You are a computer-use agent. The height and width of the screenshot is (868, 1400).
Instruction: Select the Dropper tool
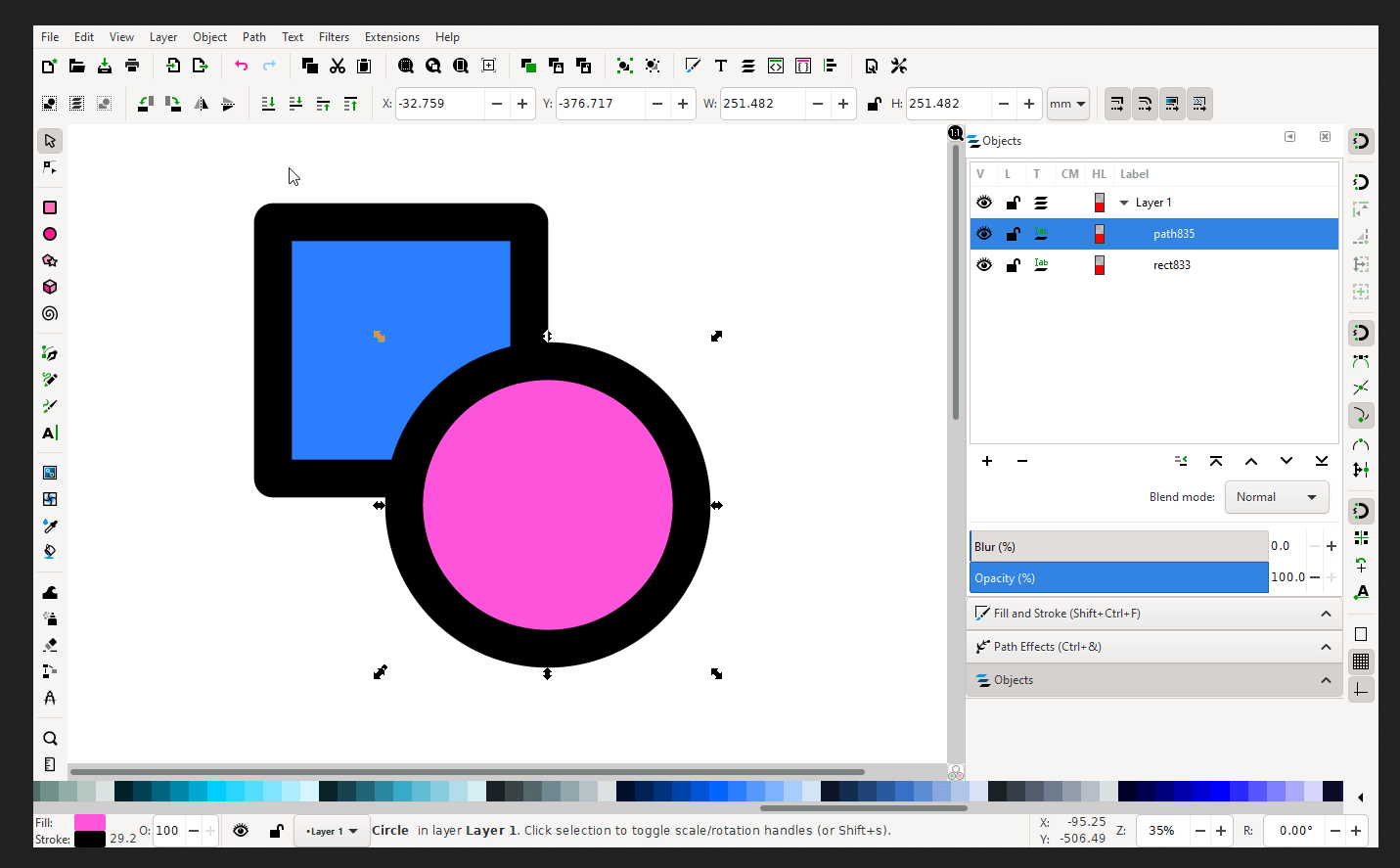[x=49, y=525]
